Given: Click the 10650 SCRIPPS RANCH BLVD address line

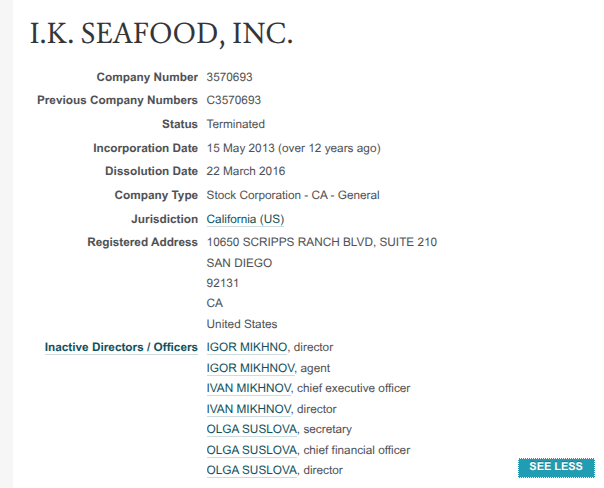Looking at the screenshot, I should [x=321, y=242].
